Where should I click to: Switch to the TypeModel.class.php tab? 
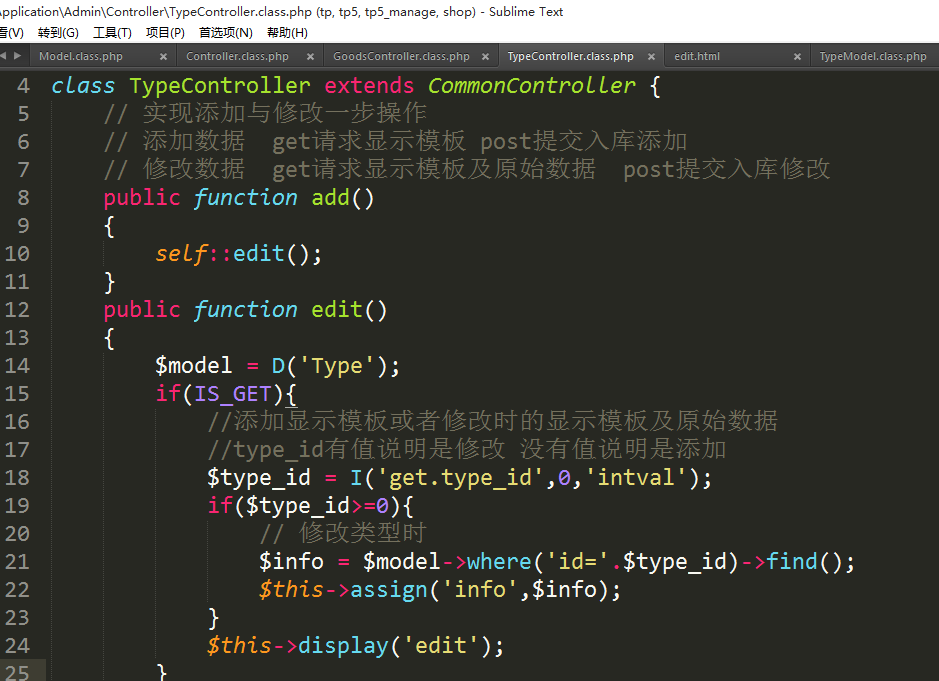pyautogui.click(x=872, y=57)
